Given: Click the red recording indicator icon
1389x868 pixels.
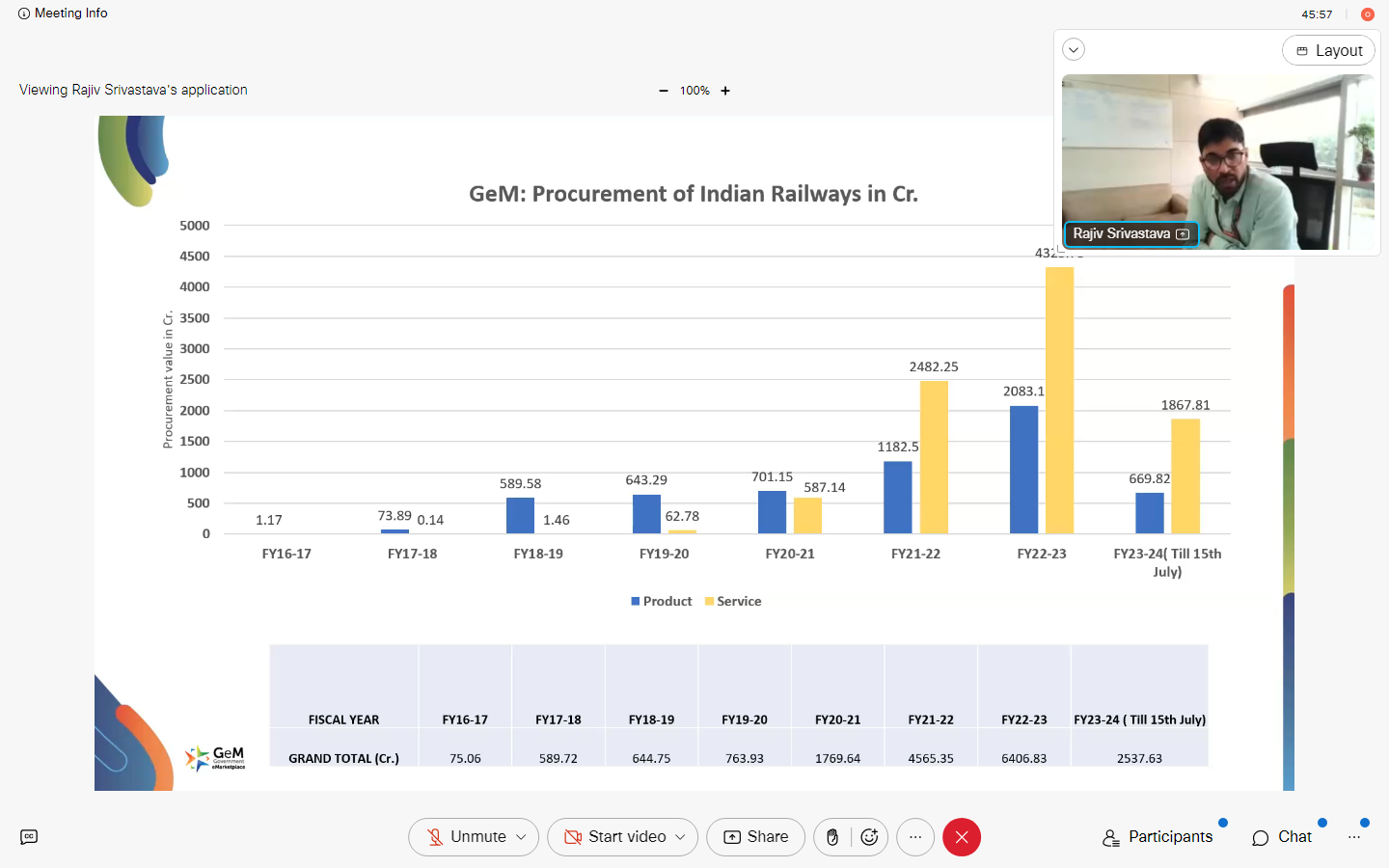Looking at the screenshot, I should 1367,14.
